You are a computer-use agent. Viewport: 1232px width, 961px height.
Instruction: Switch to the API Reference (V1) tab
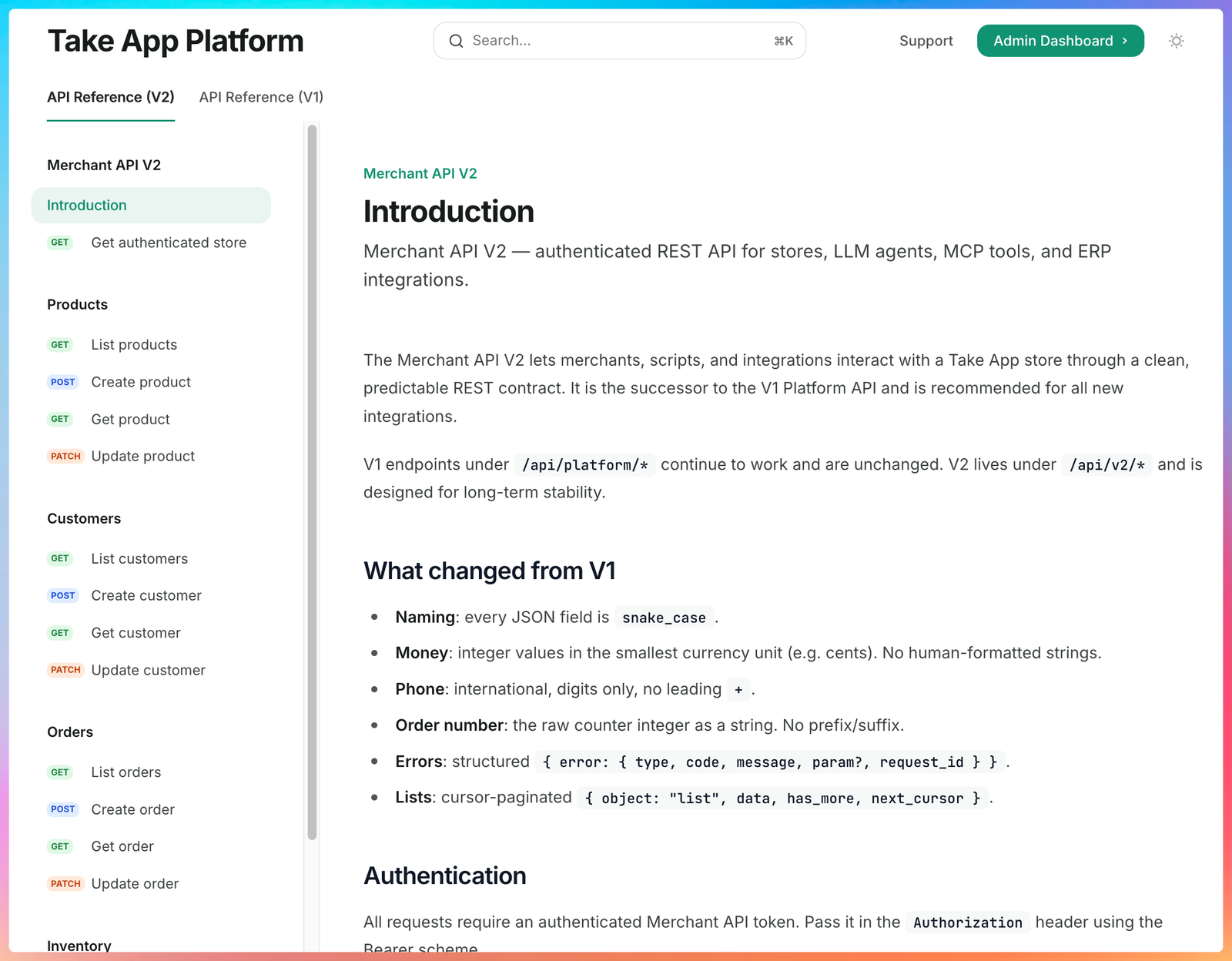pos(261,97)
